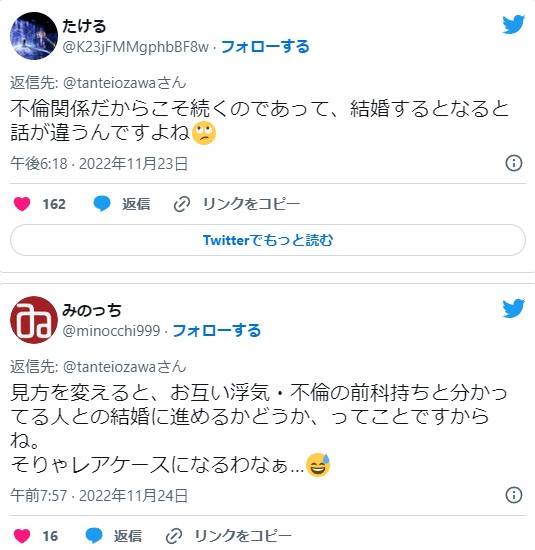Click the reply bubble icon on たける's tweet
Viewport: 535px width, 550px height.
pyautogui.click(x=102, y=204)
